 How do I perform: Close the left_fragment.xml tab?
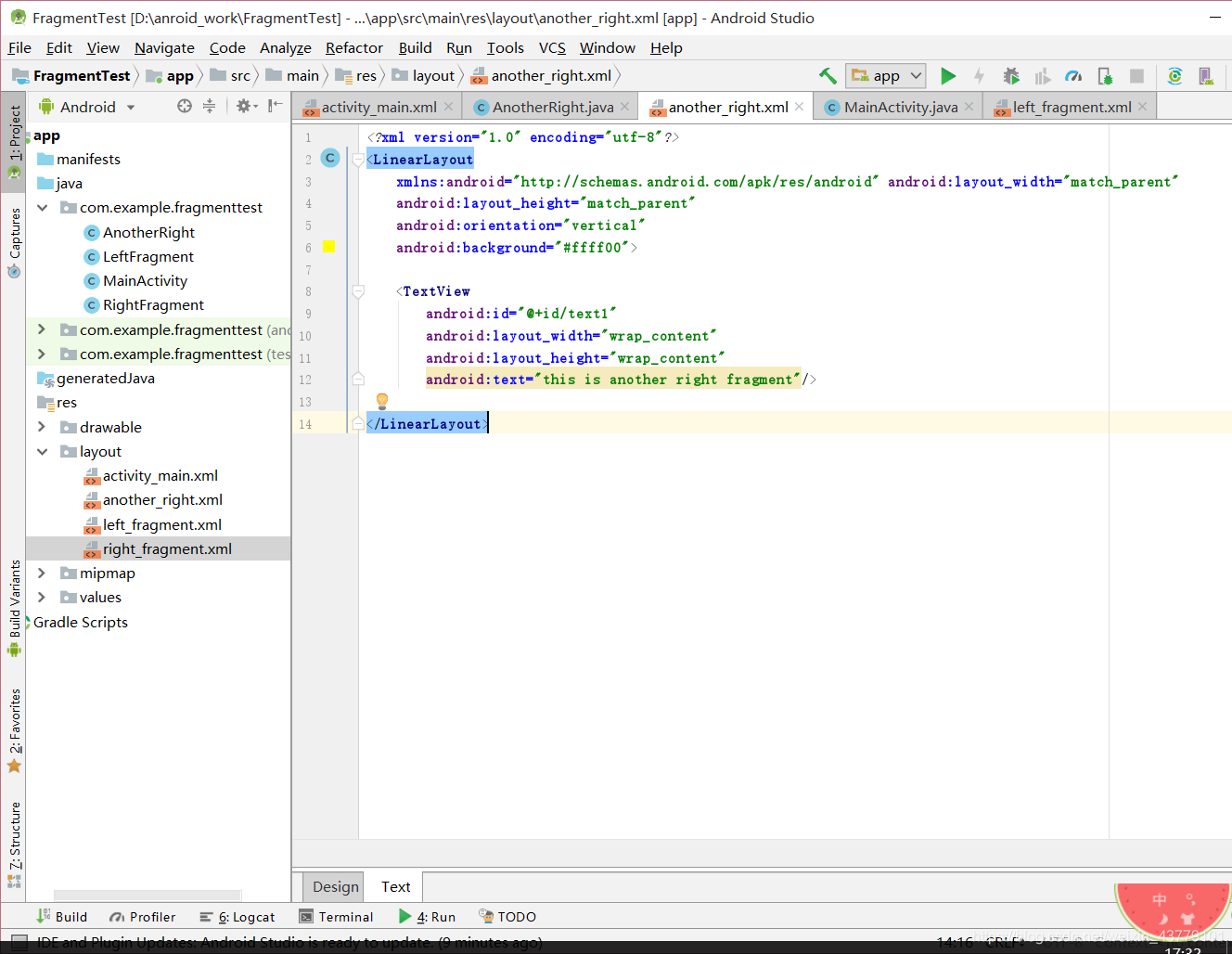(1143, 107)
